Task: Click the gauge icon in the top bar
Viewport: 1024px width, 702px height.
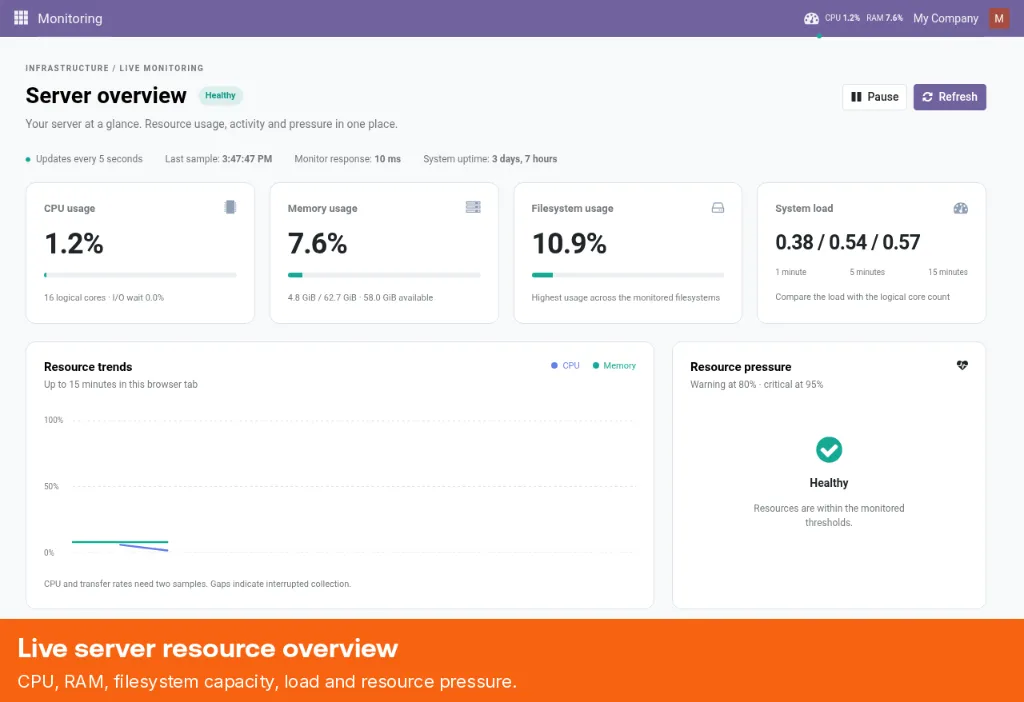Action: point(811,18)
